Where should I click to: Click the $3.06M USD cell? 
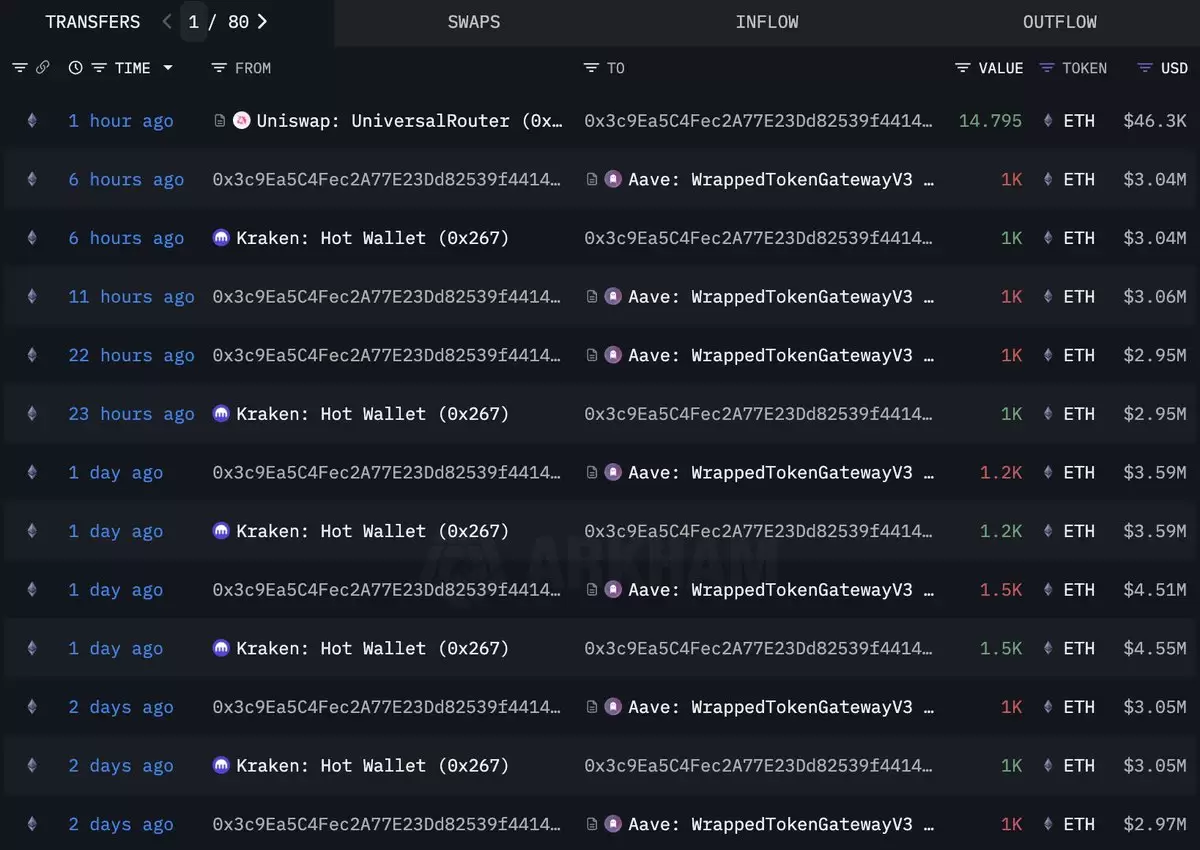(1155, 297)
